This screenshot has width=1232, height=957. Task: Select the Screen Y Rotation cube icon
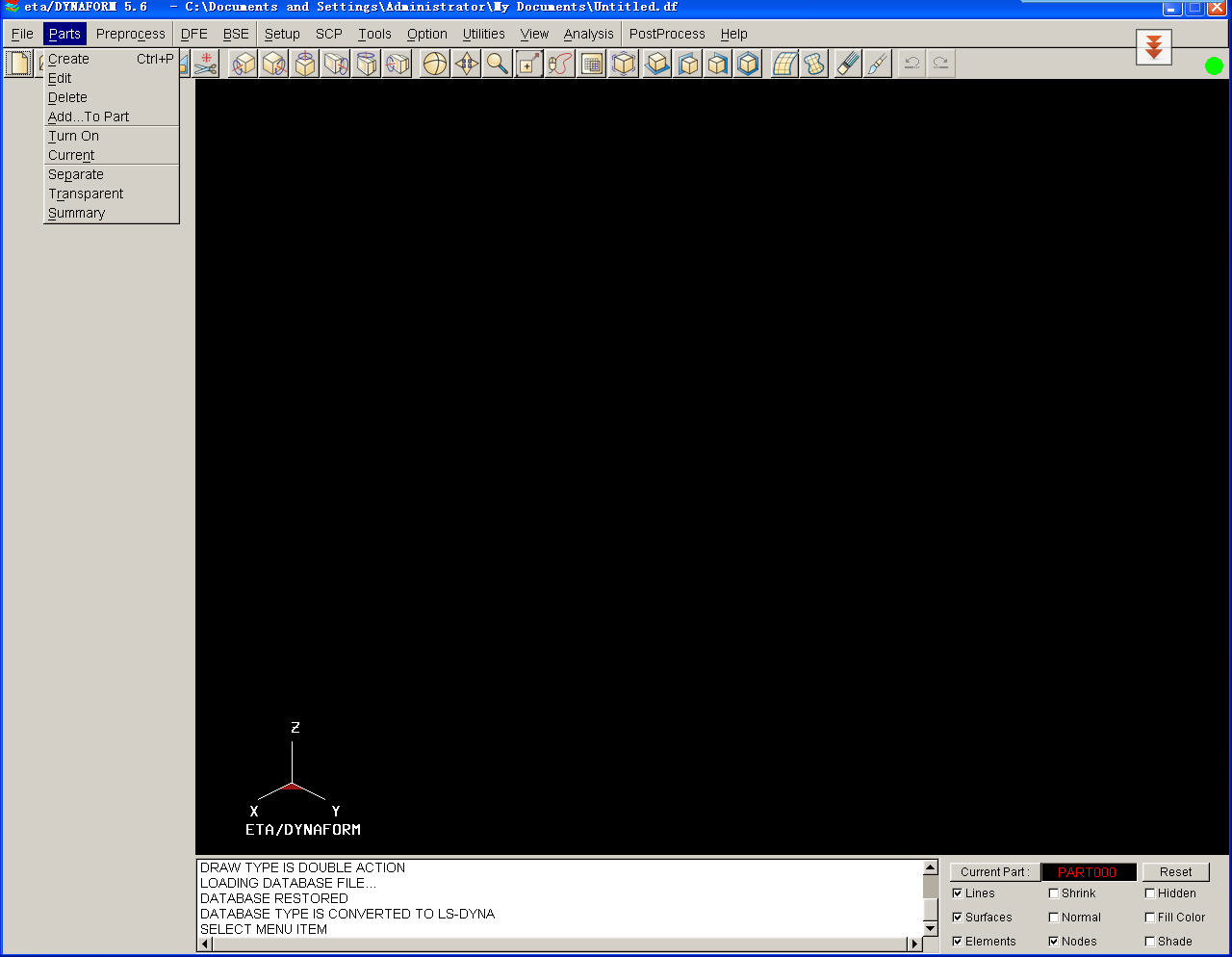coord(367,64)
